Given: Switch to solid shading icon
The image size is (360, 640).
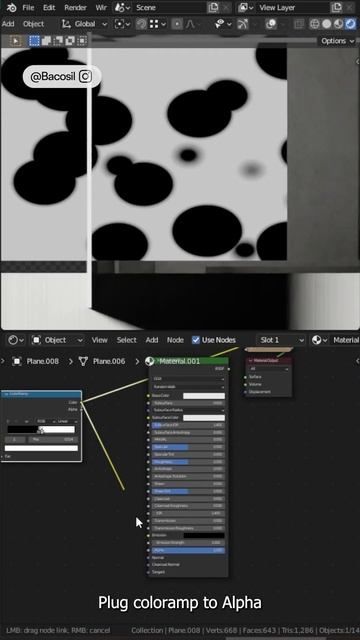Looking at the screenshot, I should click(x=327, y=24).
